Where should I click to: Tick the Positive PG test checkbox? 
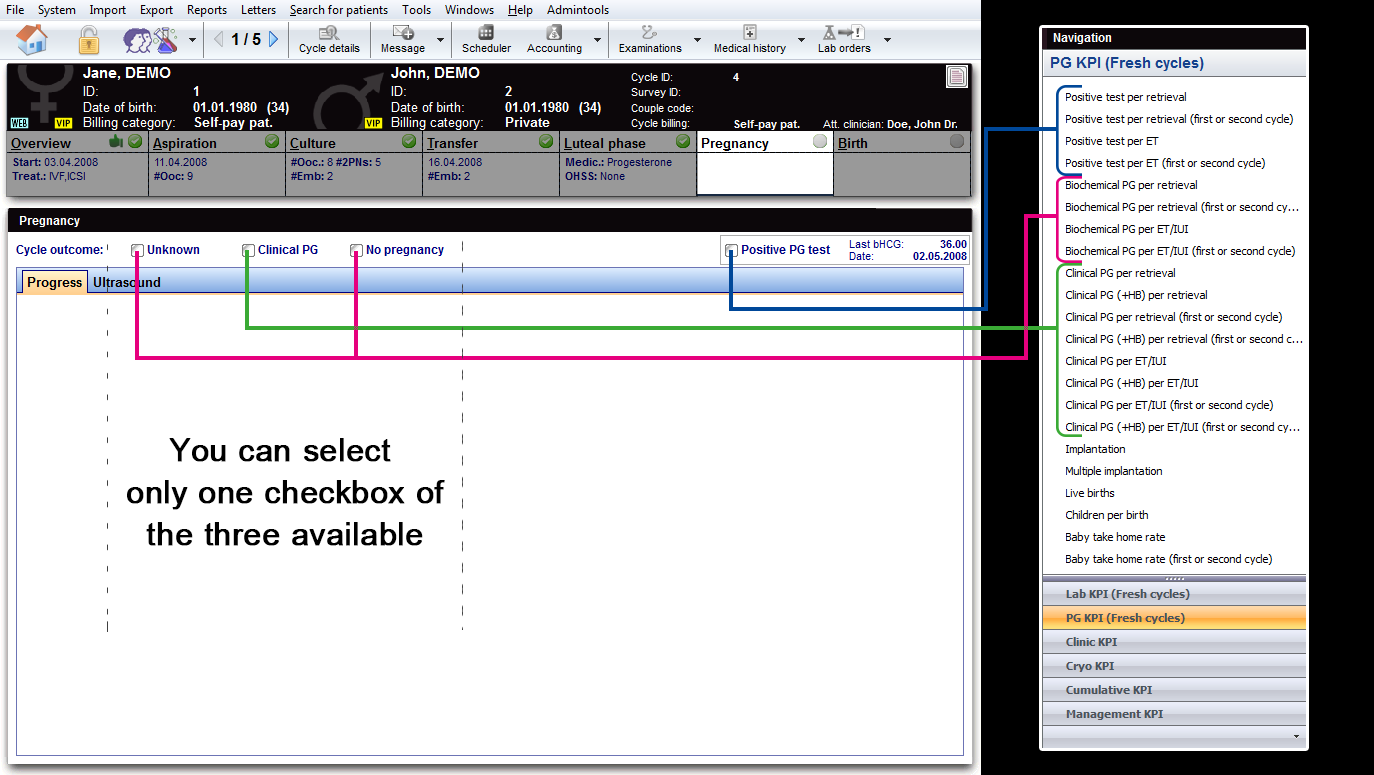point(731,250)
